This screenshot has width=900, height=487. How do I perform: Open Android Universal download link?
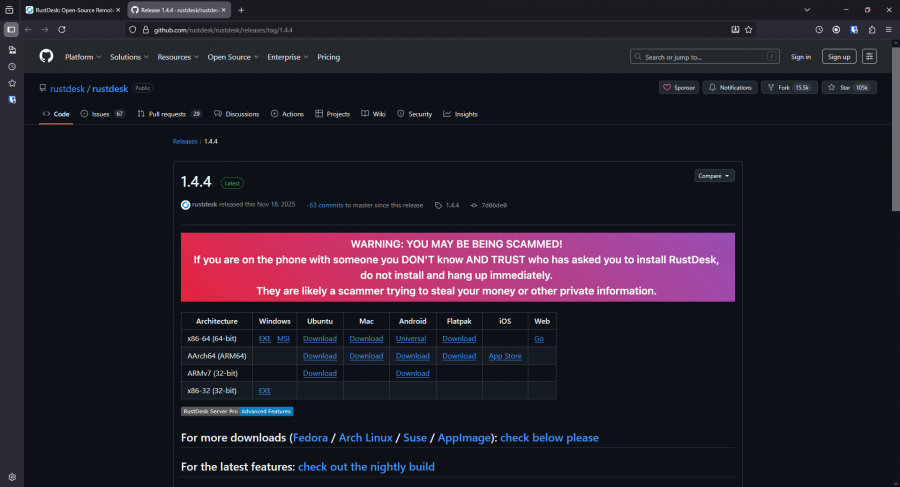point(411,339)
